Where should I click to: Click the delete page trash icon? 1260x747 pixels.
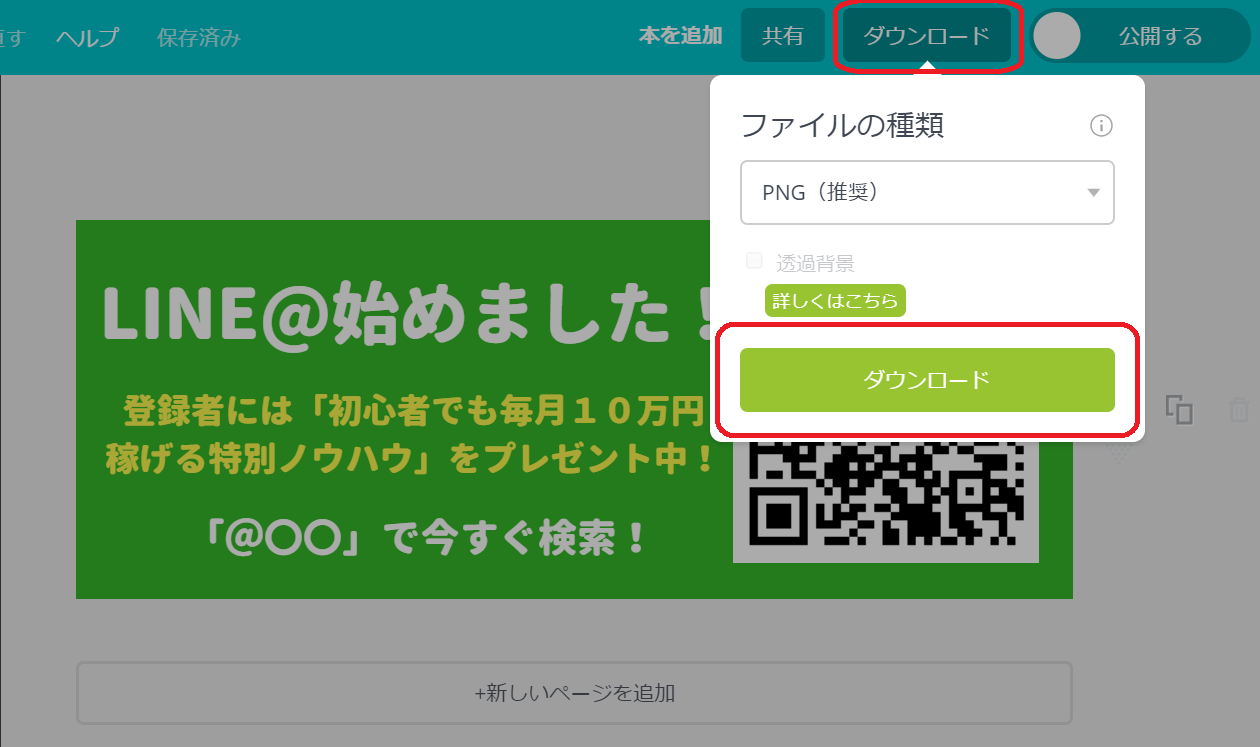point(1239,409)
